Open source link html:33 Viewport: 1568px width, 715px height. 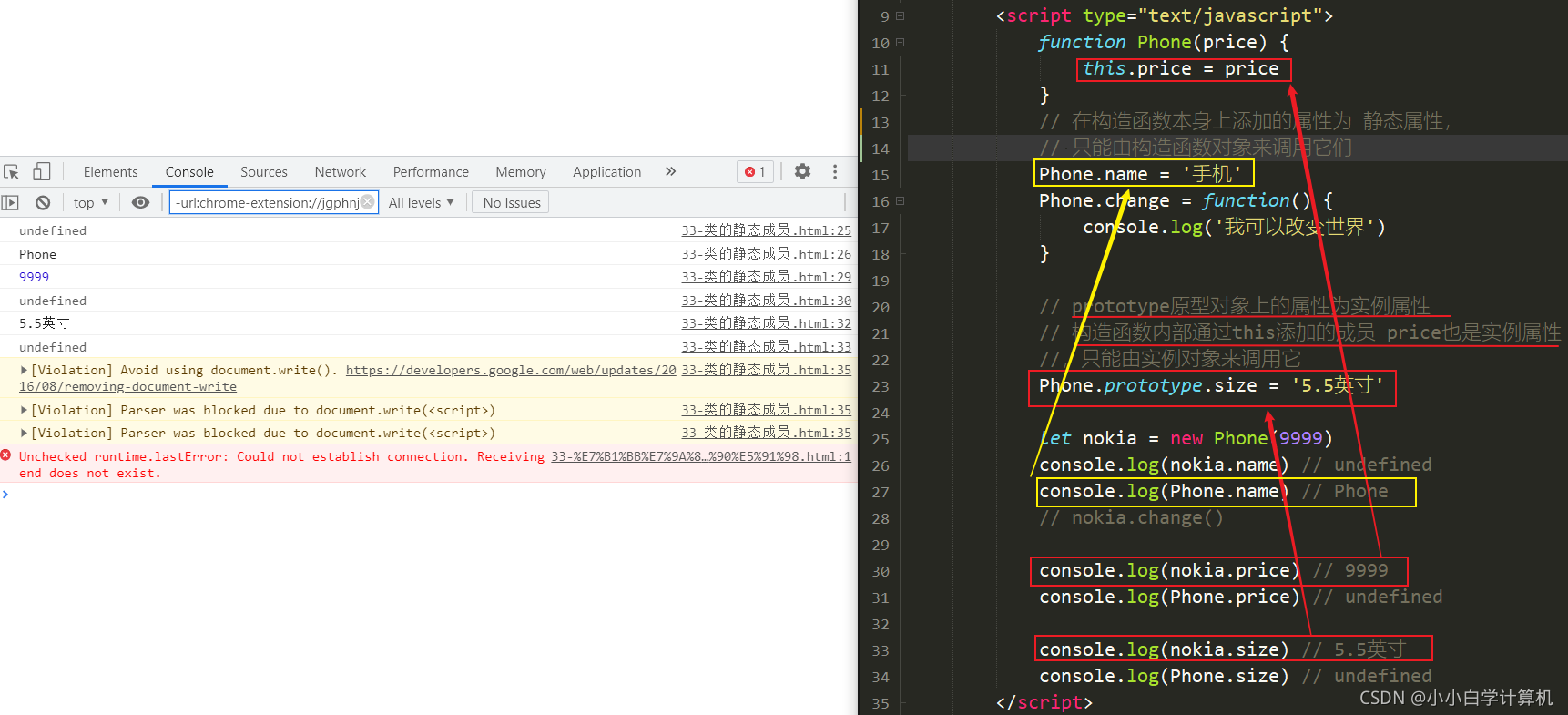(x=767, y=347)
